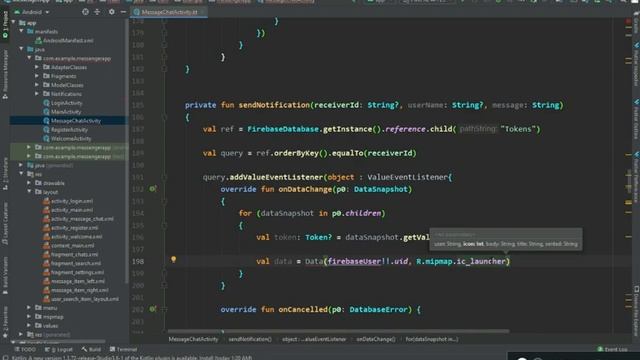Image resolution: width=640 pixels, height=360 pixels.
Task: Click the yellow intention lightbulb on line 198
Action: tap(173, 260)
